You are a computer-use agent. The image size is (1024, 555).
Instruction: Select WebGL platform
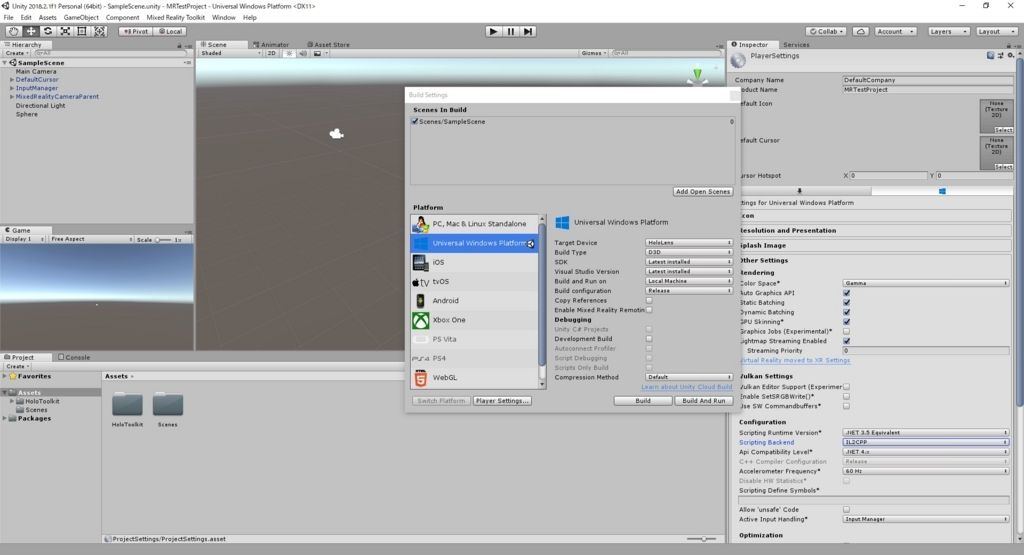click(x=474, y=377)
